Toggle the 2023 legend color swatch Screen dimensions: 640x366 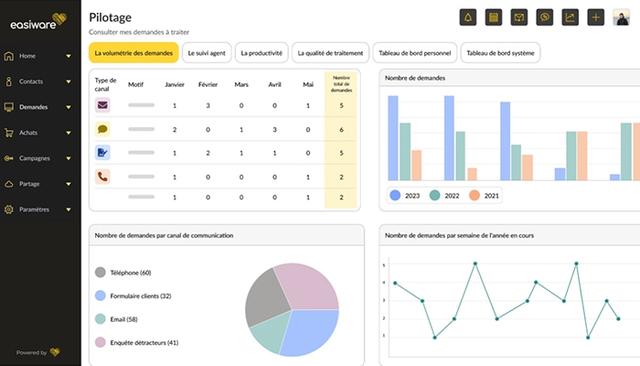(395, 195)
